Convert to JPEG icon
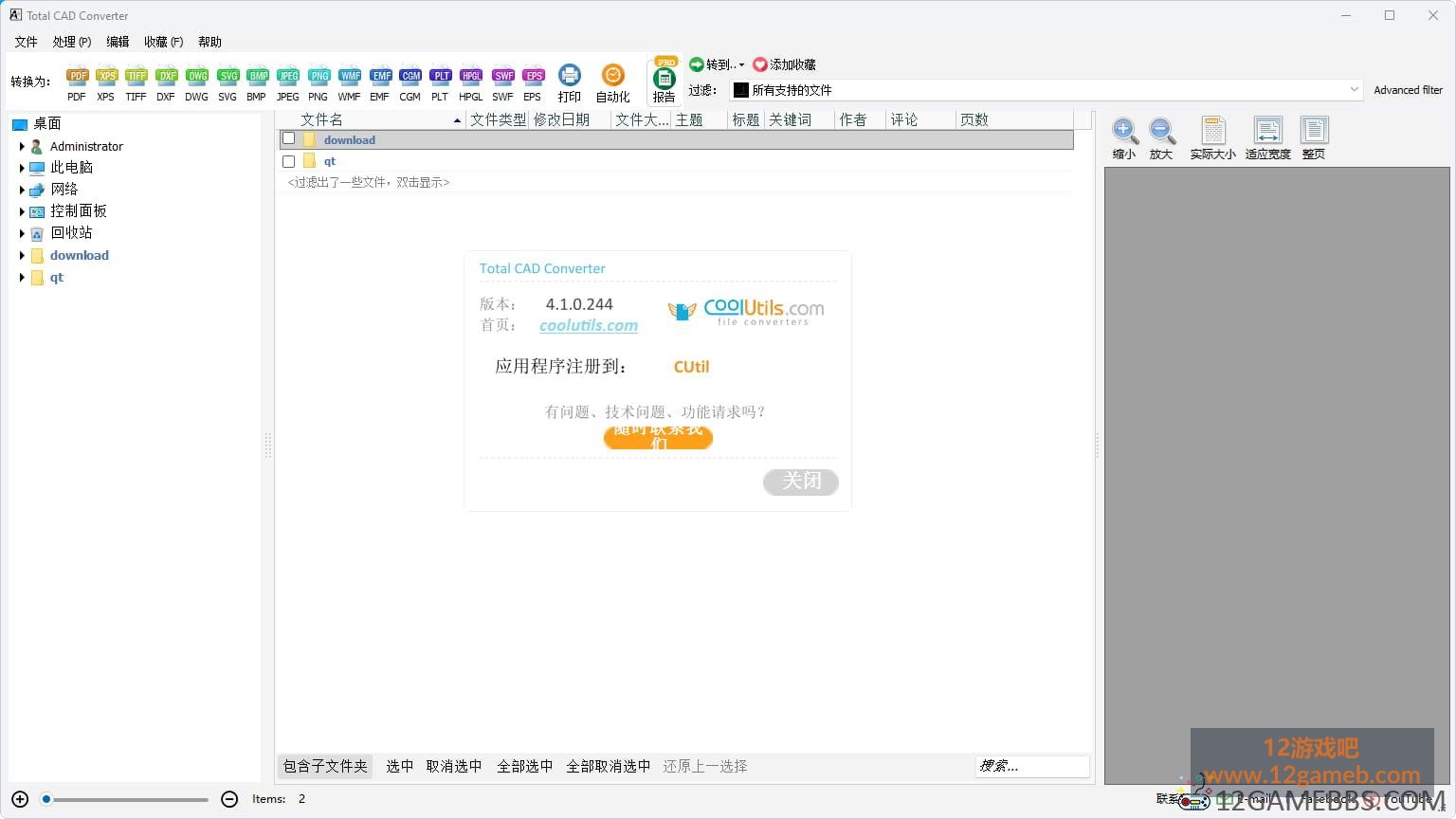1456x819 pixels. click(x=287, y=83)
